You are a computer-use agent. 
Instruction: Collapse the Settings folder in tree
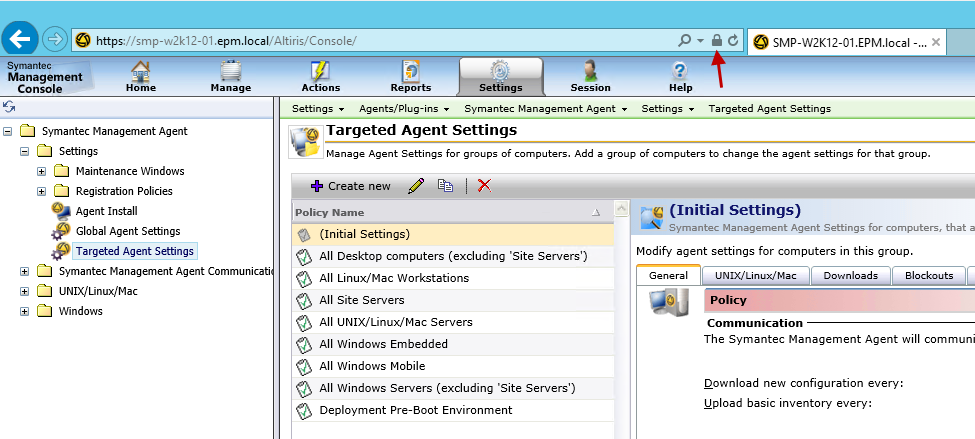coord(24,151)
